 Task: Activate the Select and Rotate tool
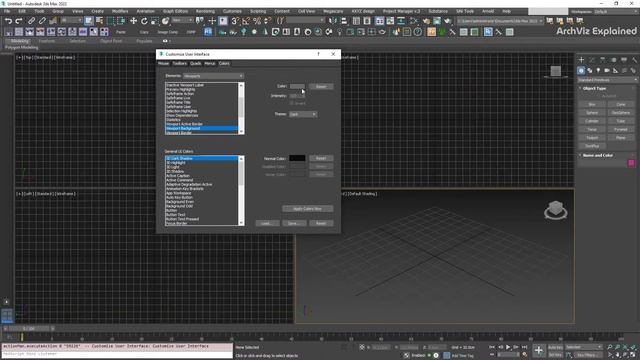tap(144, 20)
